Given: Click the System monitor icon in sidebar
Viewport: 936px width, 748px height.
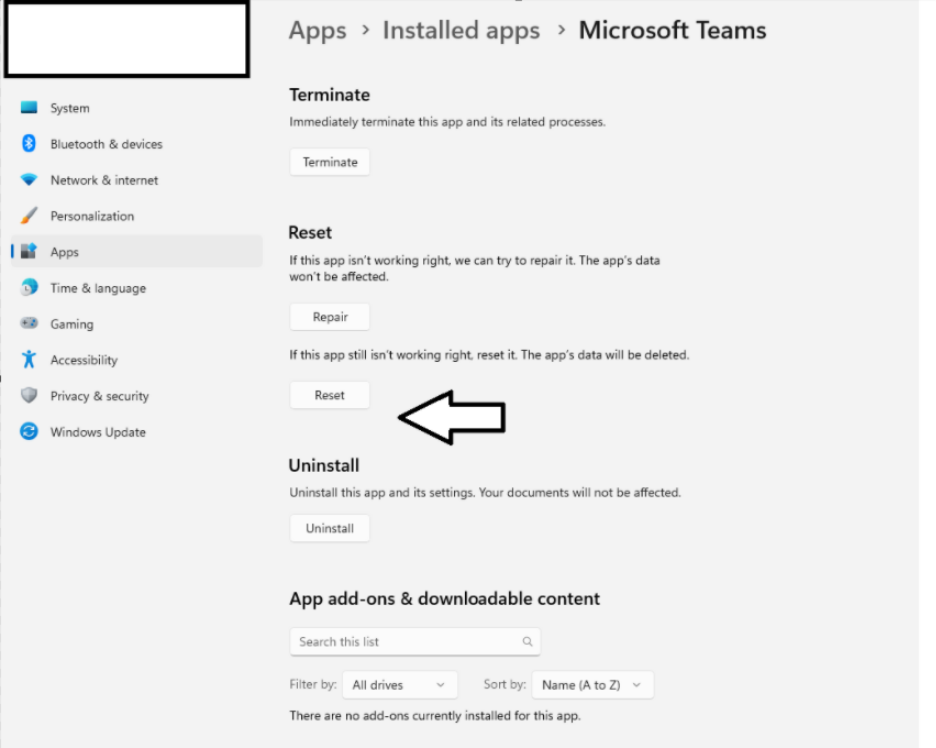Looking at the screenshot, I should tap(29, 107).
